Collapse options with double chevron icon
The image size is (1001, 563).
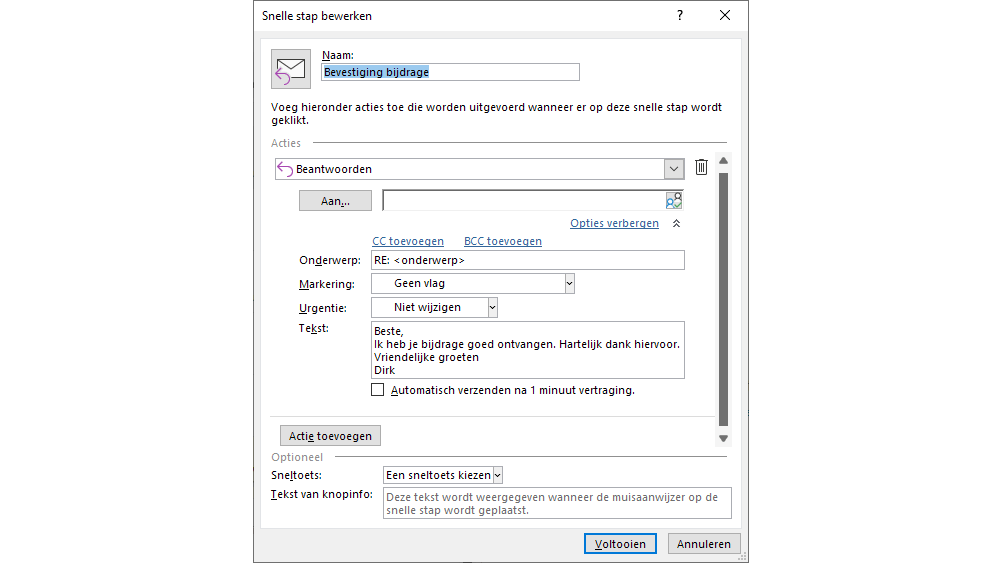[x=676, y=224]
